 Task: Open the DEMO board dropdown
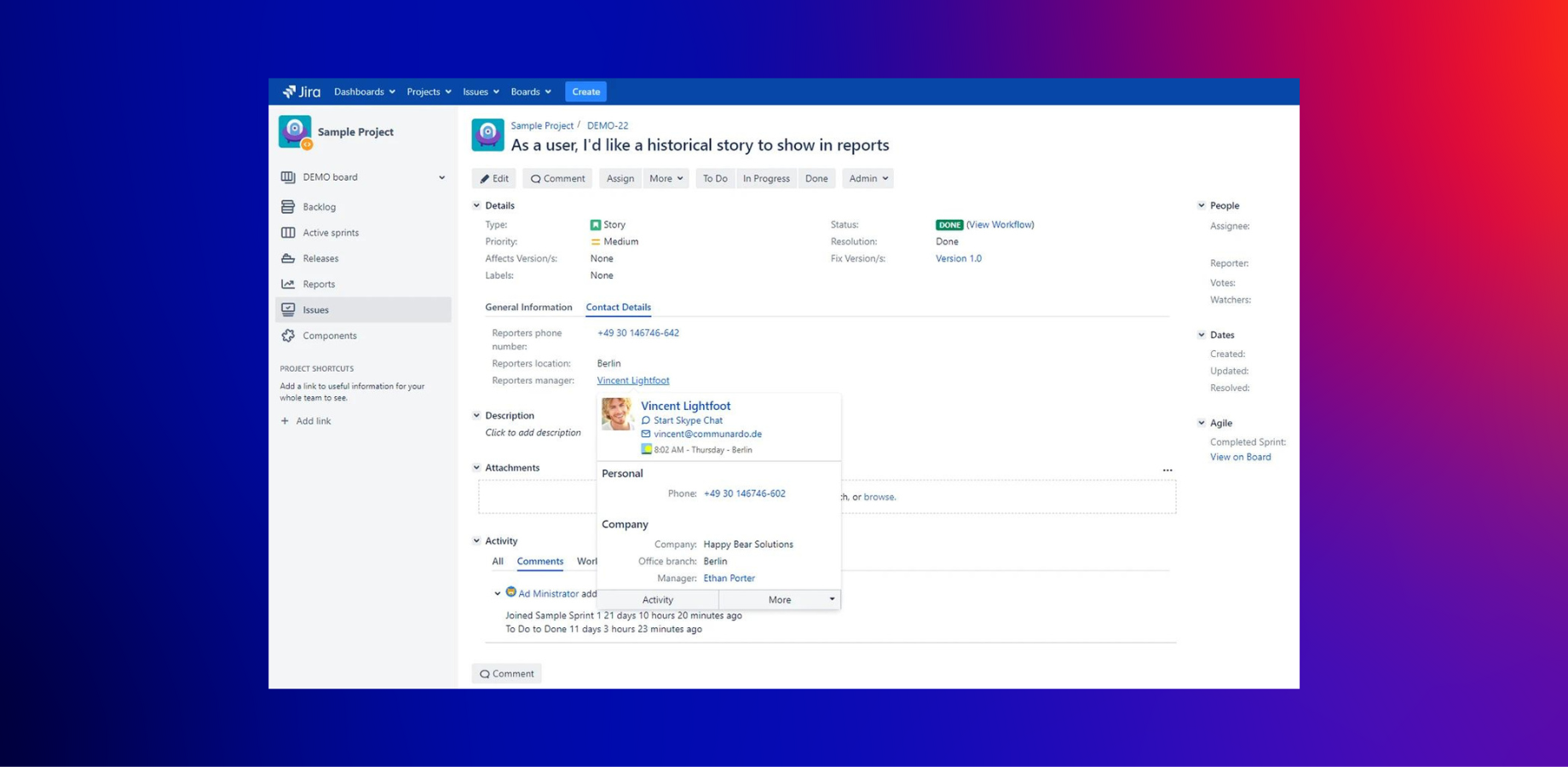pos(441,177)
